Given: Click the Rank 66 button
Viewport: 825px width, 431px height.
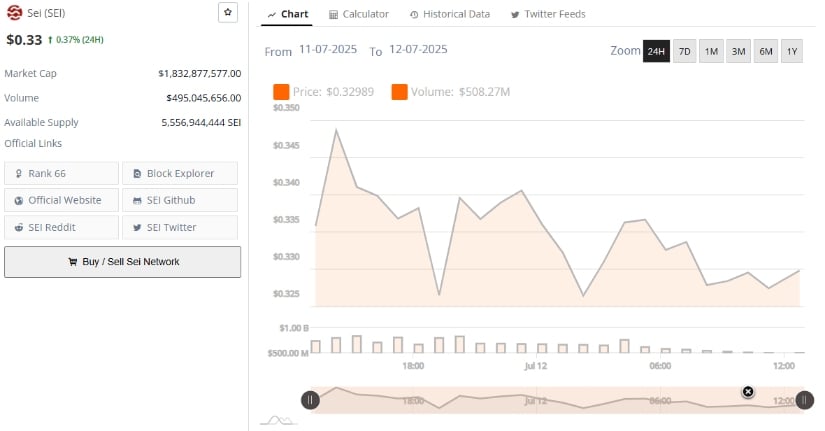Looking at the screenshot, I should tap(62, 173).
